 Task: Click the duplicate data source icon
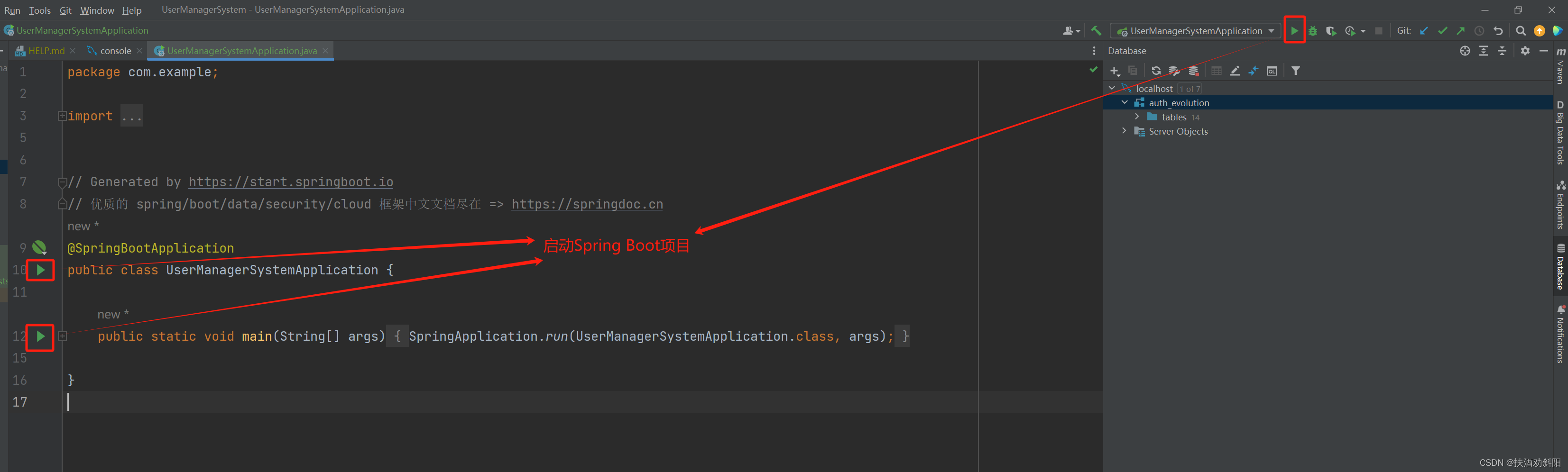coord(1133,71)
